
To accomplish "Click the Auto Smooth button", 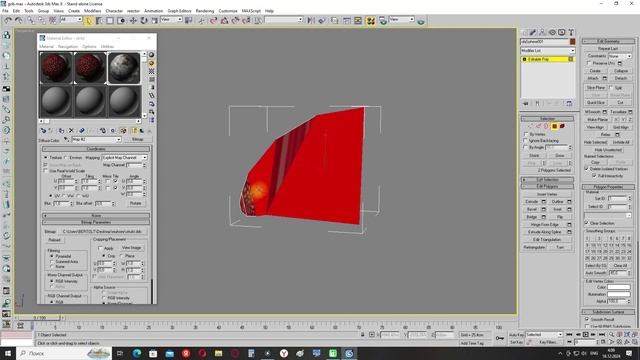I will pyautogui.click(x=595, y=273).
